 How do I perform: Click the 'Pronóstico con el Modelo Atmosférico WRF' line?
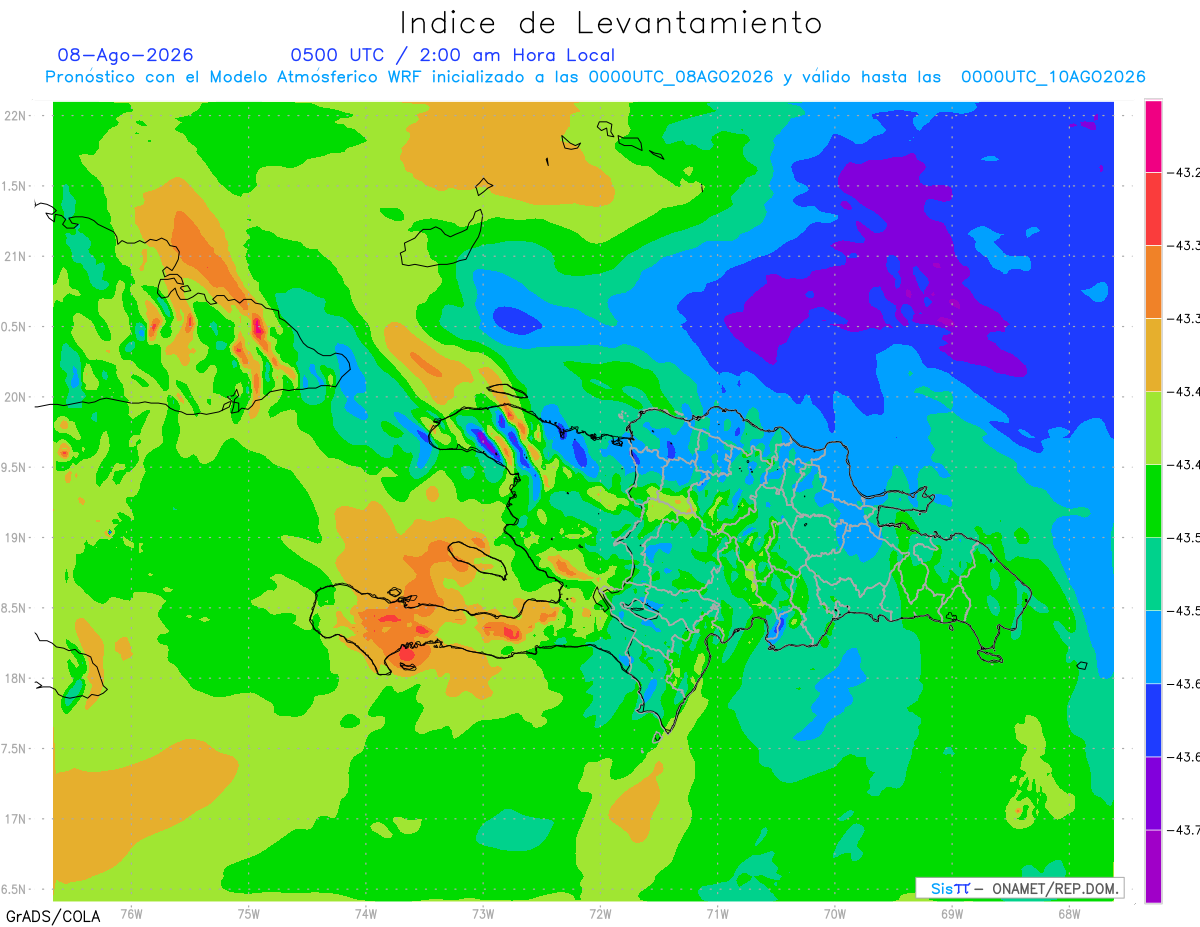pos(595,77)
